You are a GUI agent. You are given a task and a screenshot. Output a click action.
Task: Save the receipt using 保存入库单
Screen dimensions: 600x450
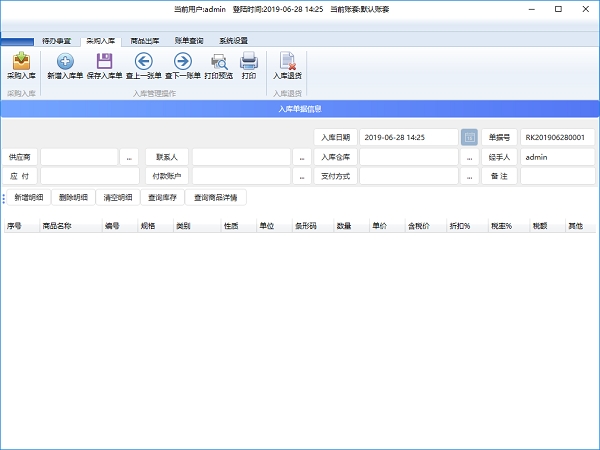[104, 66]
